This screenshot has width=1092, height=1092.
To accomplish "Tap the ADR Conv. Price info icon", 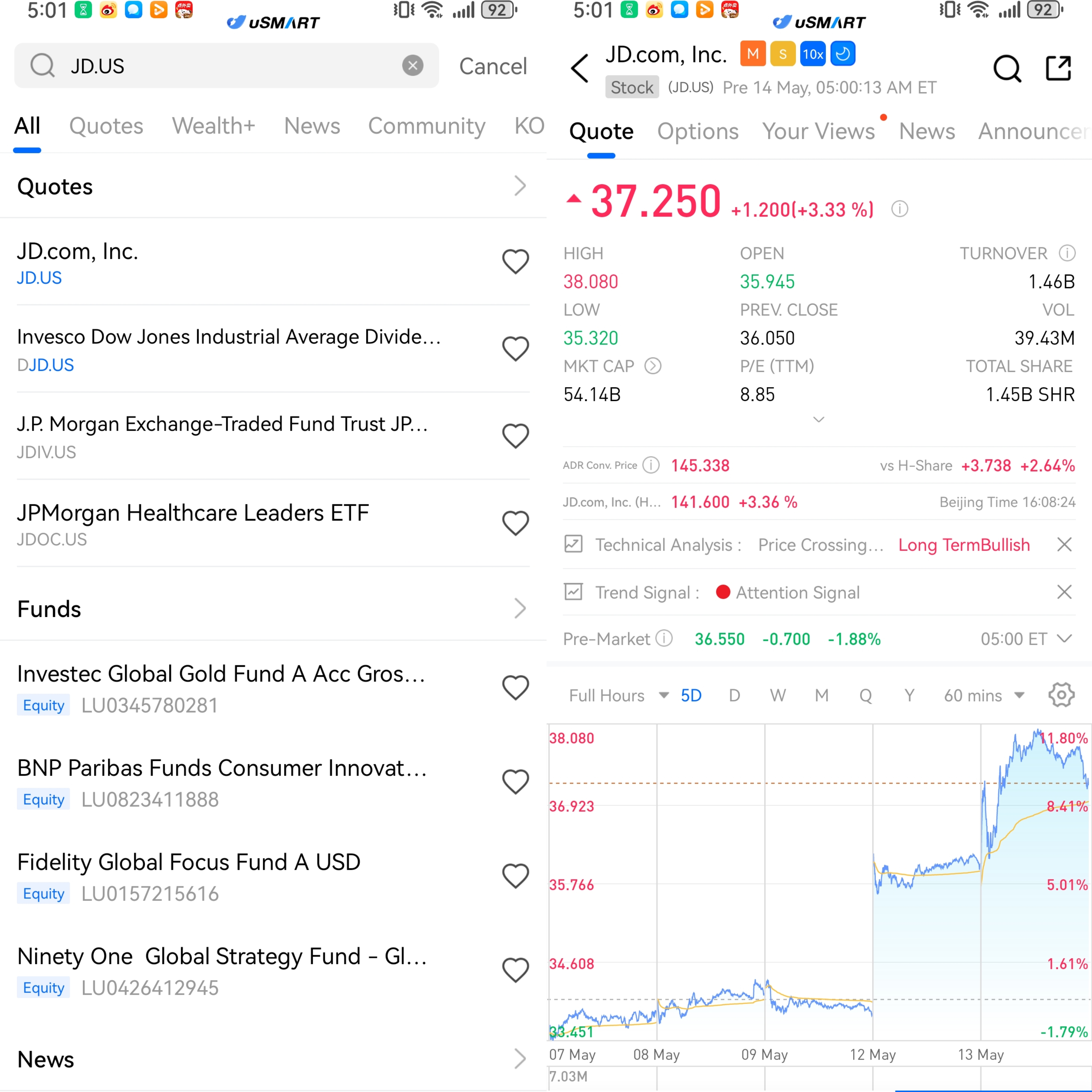I will pyautogui.click(x=651, y=465).
